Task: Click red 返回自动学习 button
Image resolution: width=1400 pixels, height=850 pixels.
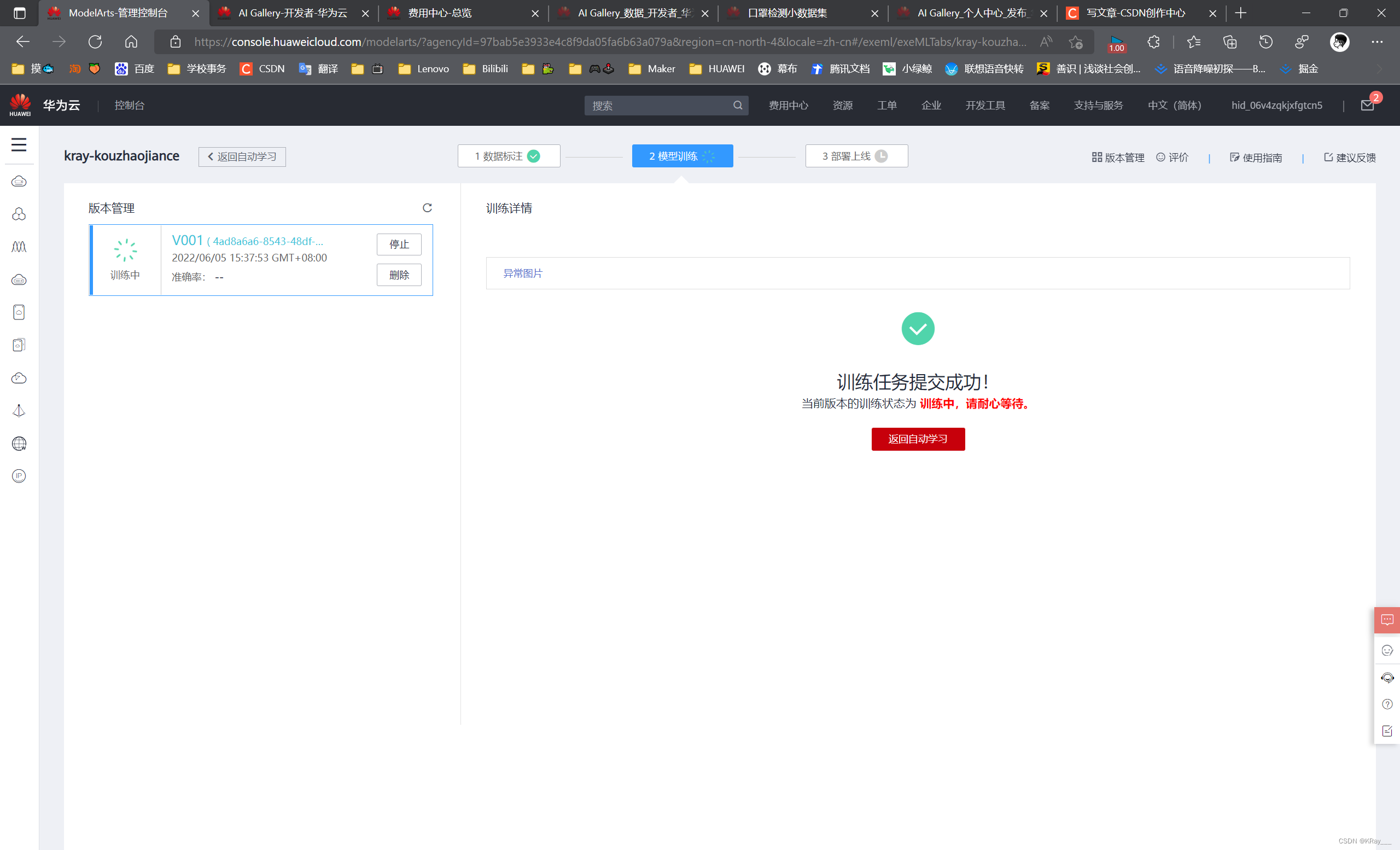Action: tap(918, 439)
